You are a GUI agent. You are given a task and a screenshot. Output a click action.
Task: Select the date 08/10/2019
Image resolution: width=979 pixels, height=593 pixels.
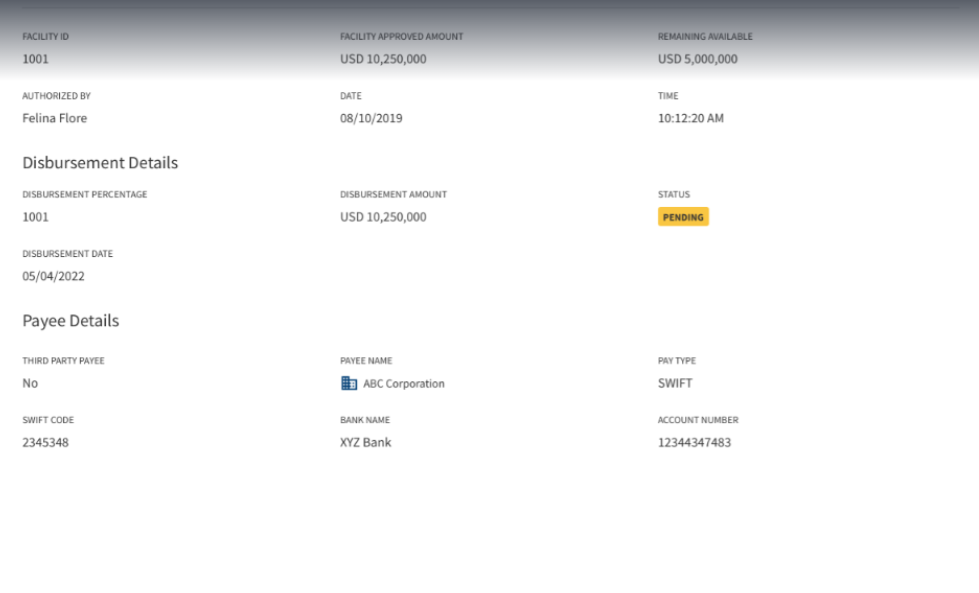click(371, 118)
